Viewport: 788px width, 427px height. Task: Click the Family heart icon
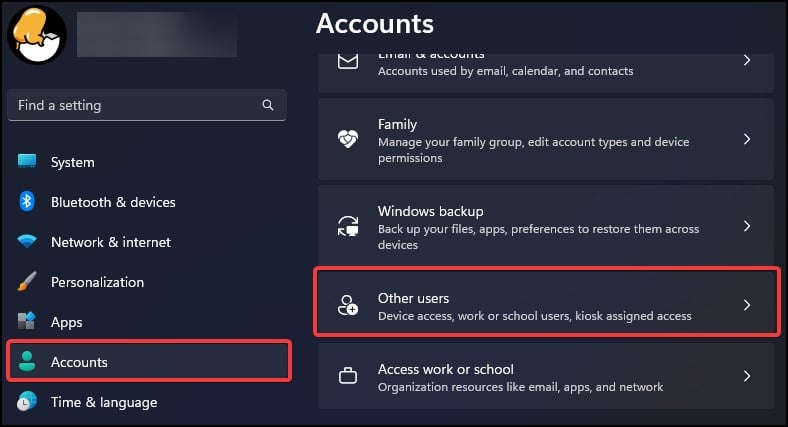click(348, 140)
